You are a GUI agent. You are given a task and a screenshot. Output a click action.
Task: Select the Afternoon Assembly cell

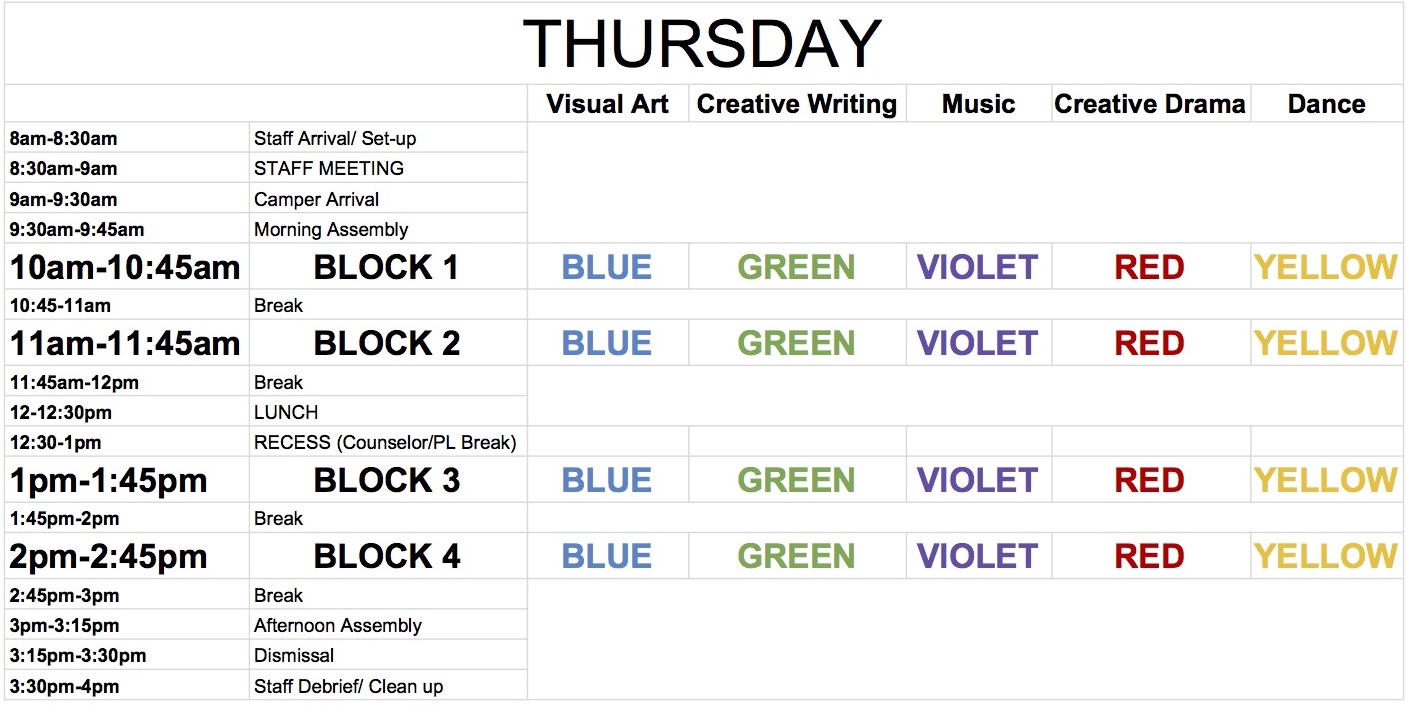point(338,625)
